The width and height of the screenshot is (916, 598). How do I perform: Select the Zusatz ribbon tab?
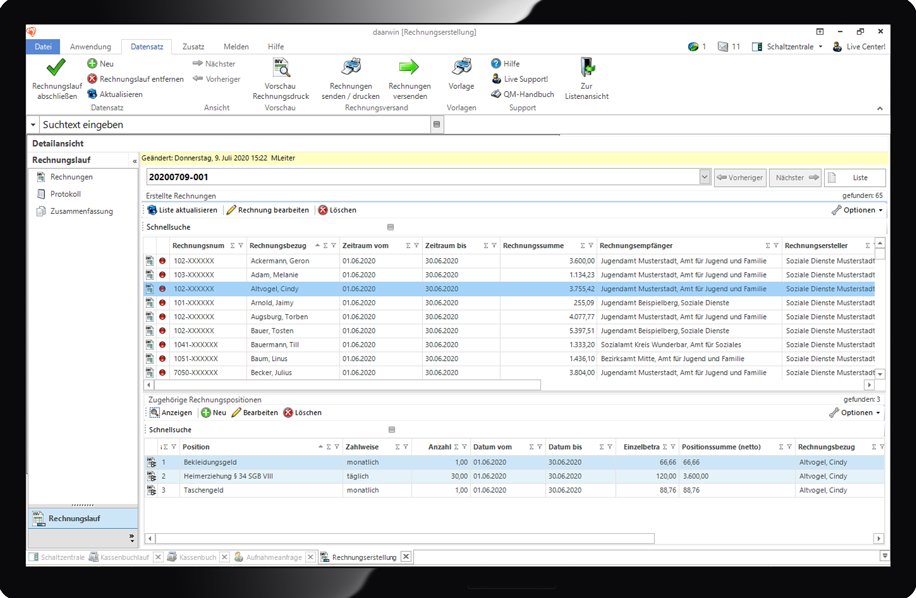coord(193,47)
